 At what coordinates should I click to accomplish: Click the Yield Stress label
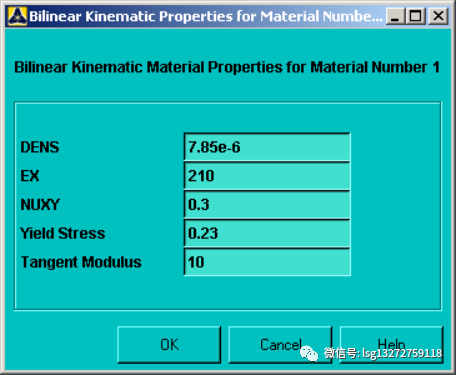click(x=63, y=233)
